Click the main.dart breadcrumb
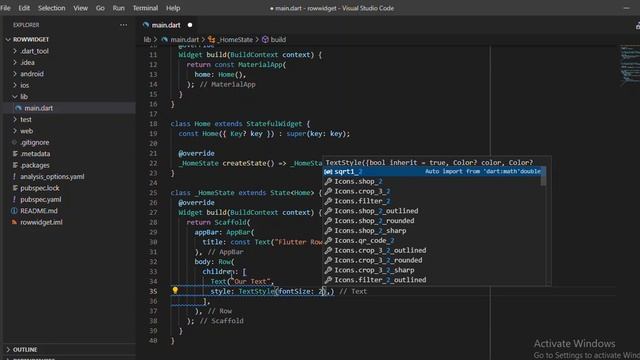640x360 pixels. tap(184, 40)
